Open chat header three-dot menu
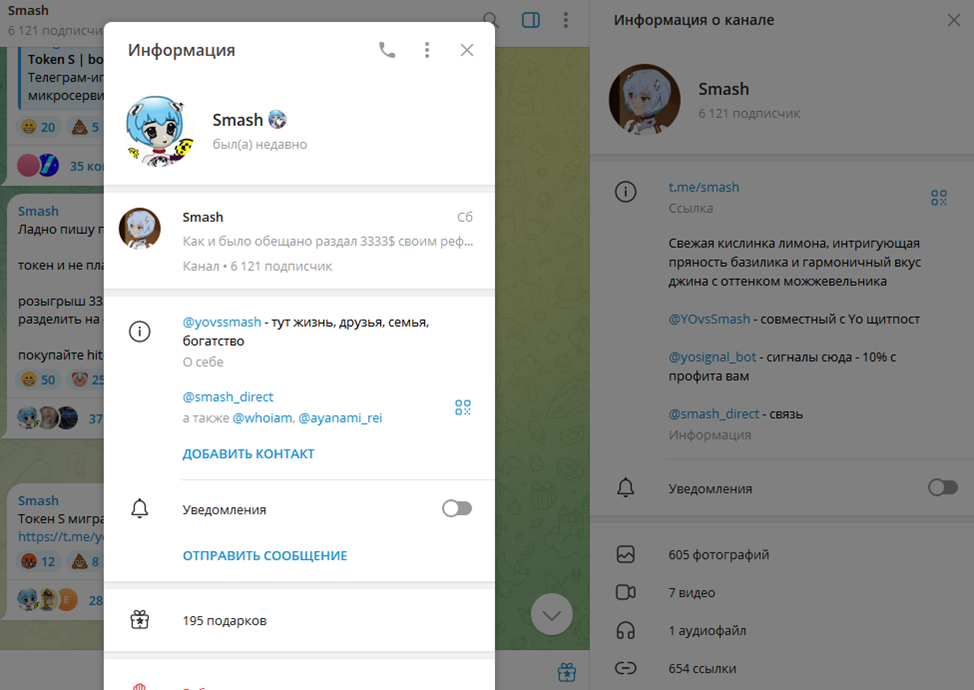This screenshot has width=974, height=690. (x=566, y=20)
